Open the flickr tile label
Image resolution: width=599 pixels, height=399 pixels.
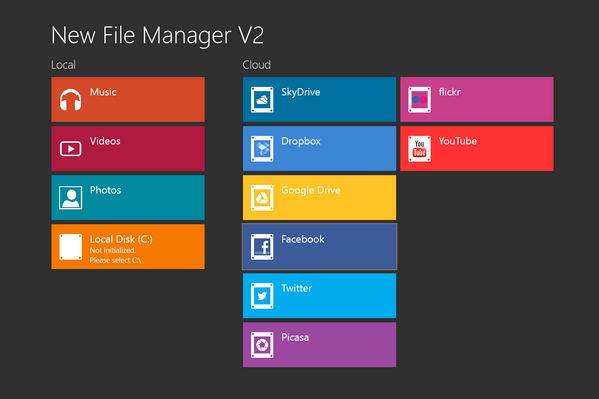click(x=449, y=92)
